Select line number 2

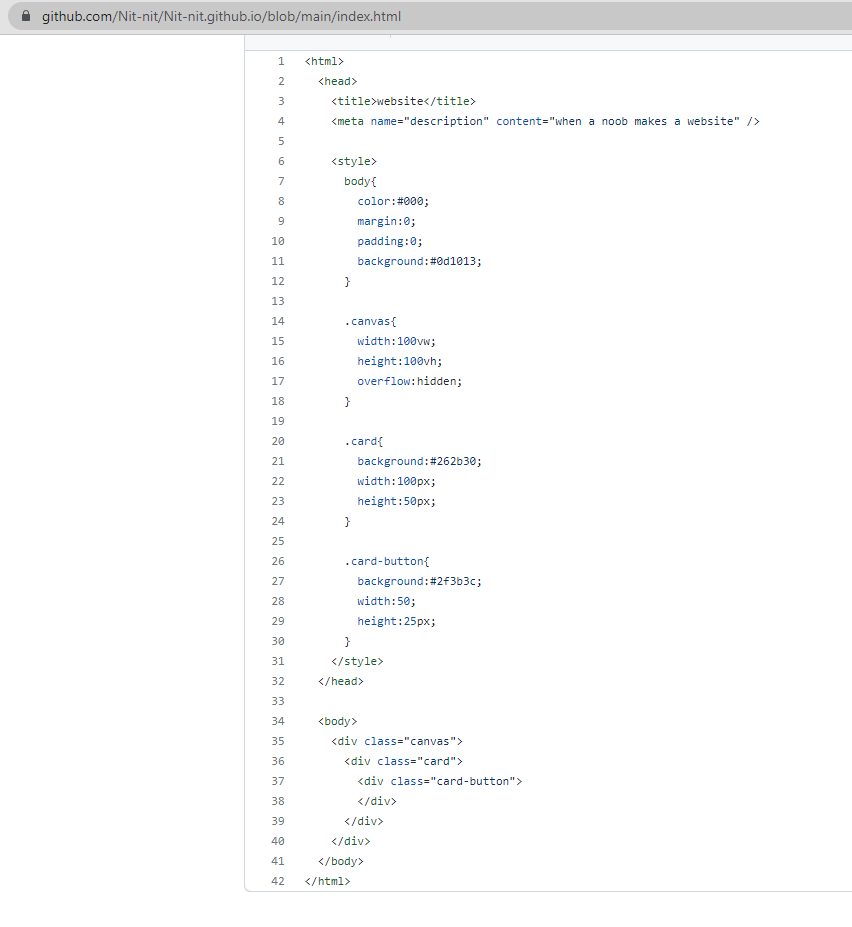point(281,82)
